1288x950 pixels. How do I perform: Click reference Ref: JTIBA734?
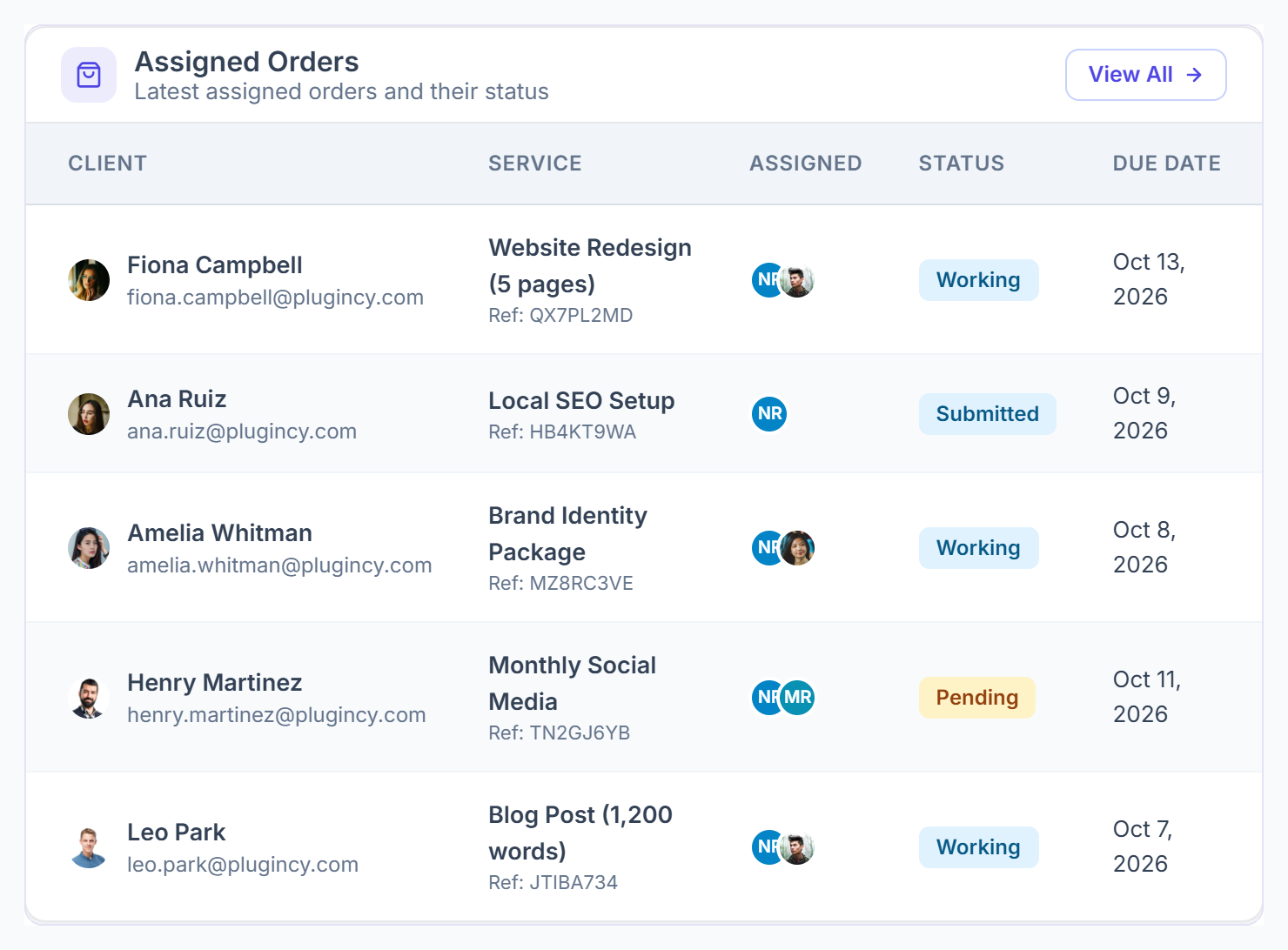(553, 883)
